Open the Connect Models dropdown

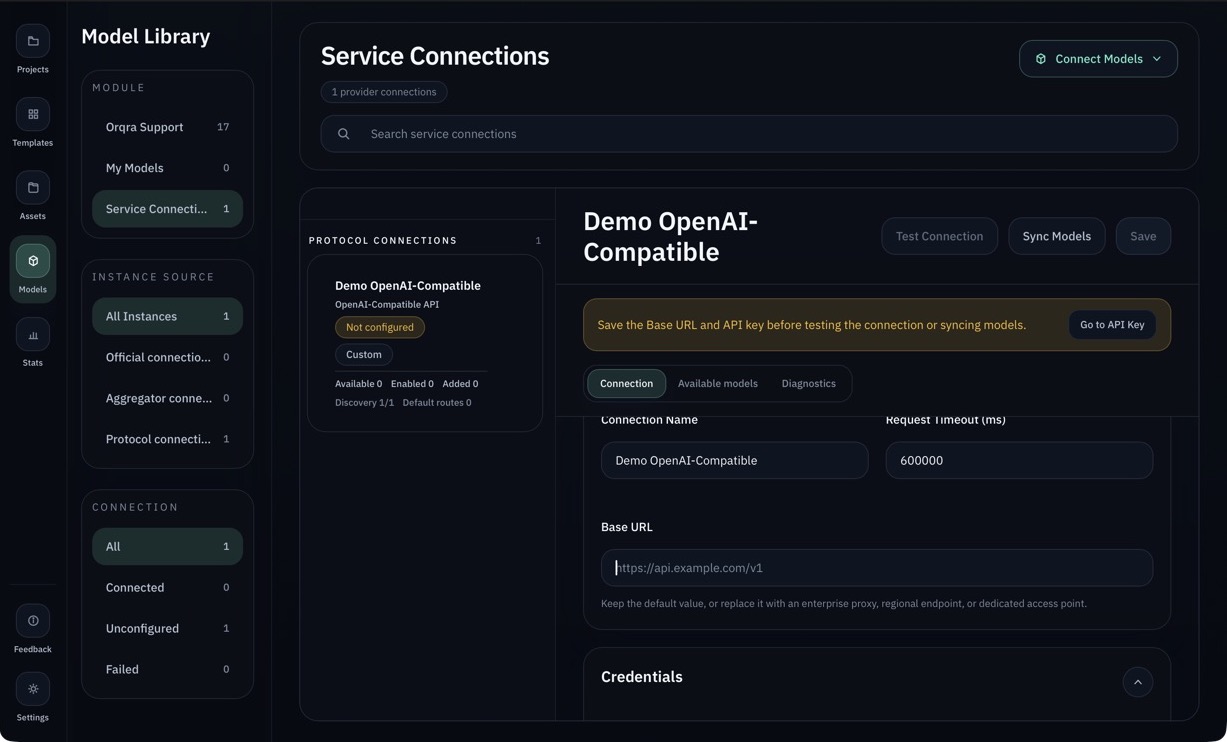[1098, 59]
